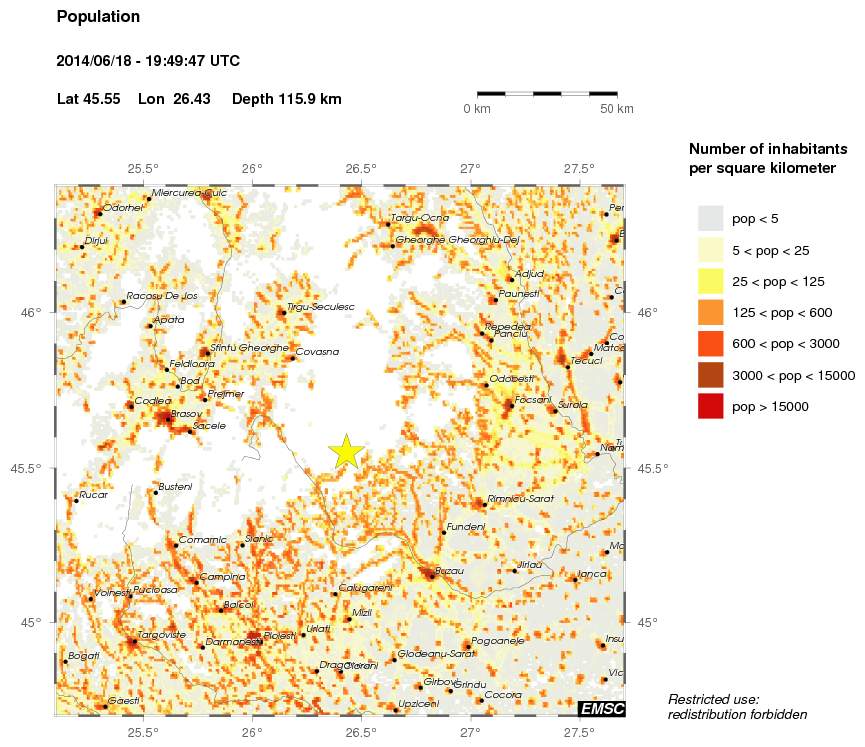Click the Targoviste city marker
Image resolution: width=865 pixels, height=747 pixels.
[135, 640]
